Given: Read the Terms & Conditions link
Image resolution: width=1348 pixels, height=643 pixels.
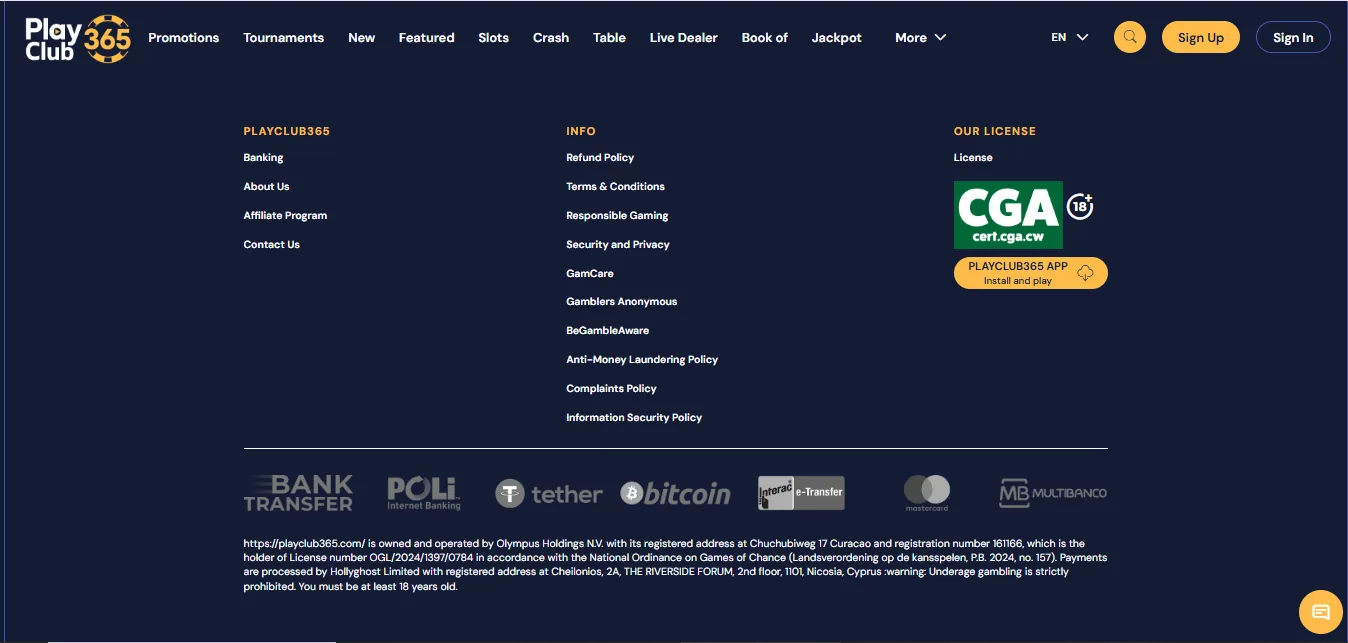Looking at the screenshot, I should pos(615,187).
